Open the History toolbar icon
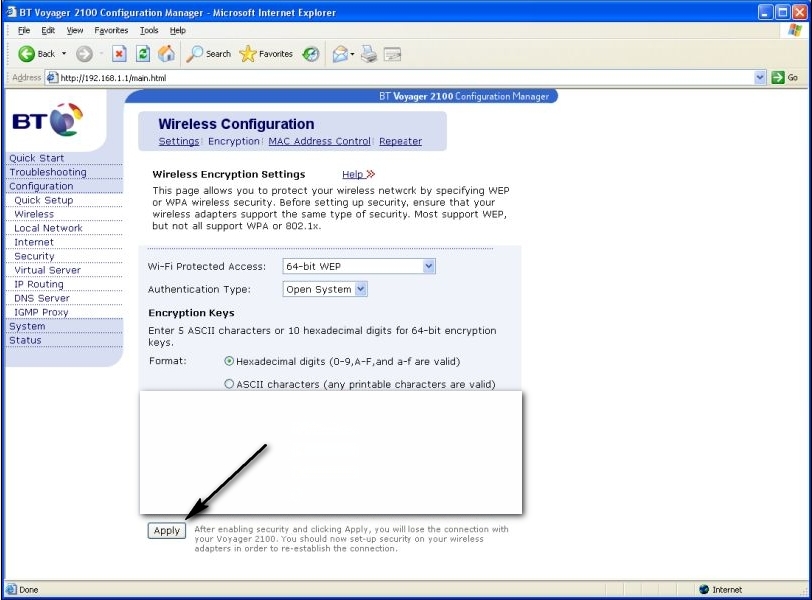Image resolution: width=812 pixels, height=600 pixels. click(311, 54)
